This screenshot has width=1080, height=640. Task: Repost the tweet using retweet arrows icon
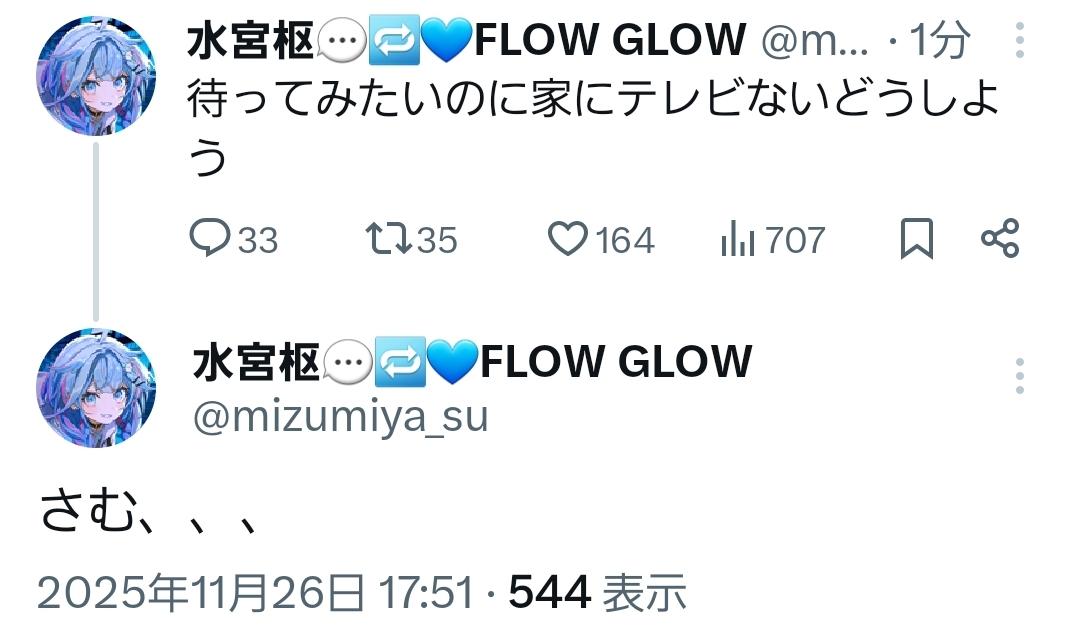tap(388, 238)
